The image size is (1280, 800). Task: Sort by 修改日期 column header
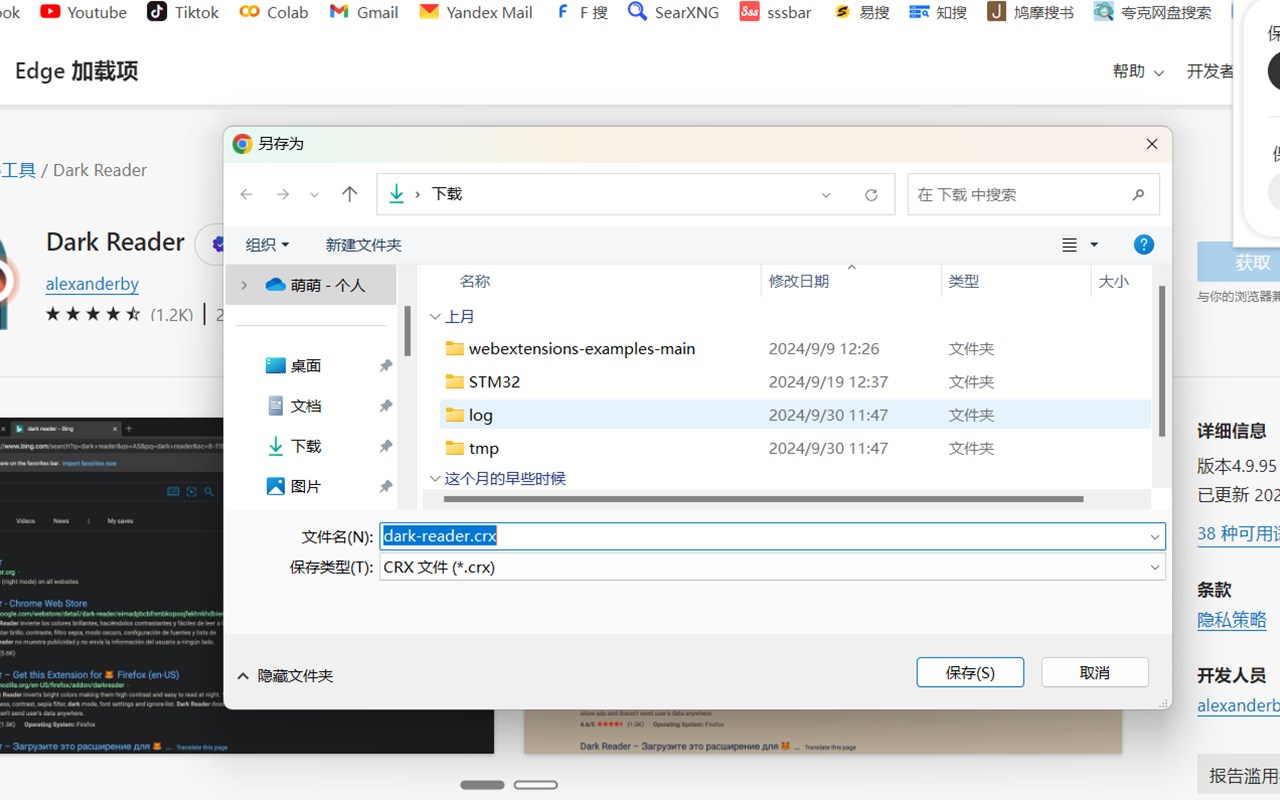(799, 281)
